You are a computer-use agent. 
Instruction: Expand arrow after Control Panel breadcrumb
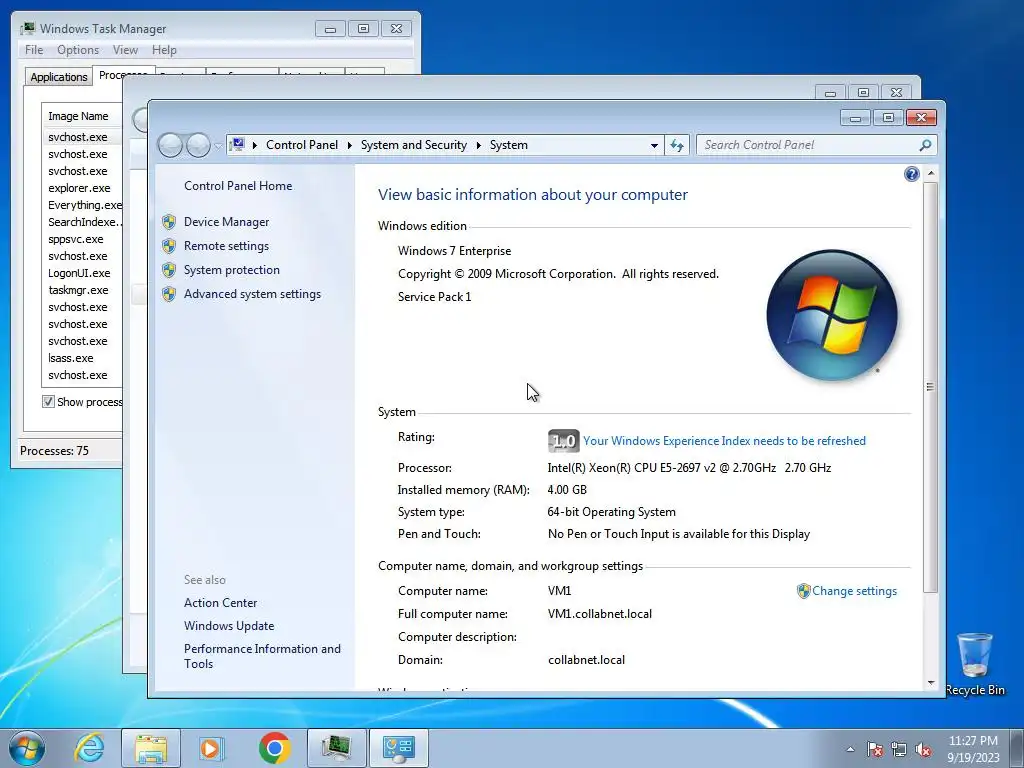(x=349, y=146)
